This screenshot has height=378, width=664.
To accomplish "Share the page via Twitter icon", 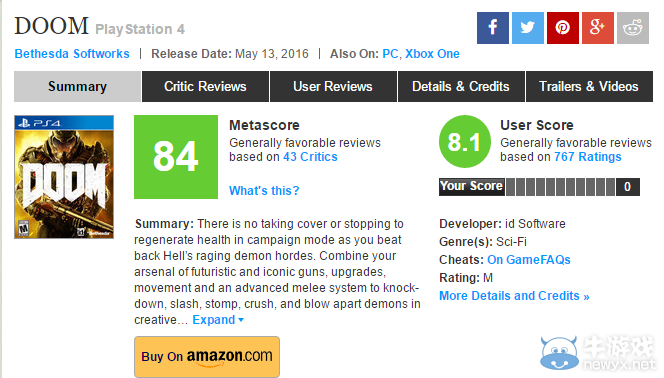I will click(528, 28).
